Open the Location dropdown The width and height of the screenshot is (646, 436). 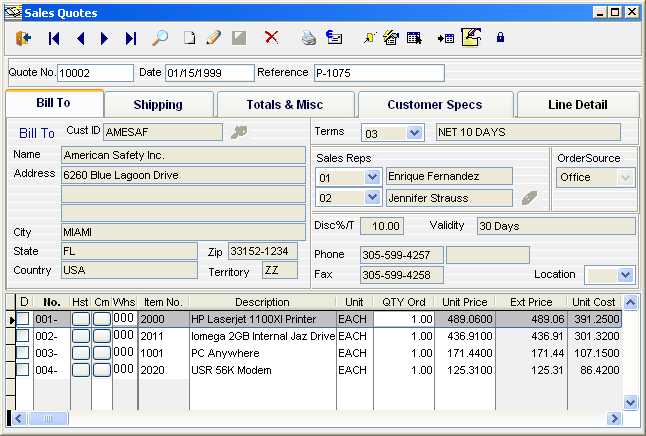click(x=625, y=274)
